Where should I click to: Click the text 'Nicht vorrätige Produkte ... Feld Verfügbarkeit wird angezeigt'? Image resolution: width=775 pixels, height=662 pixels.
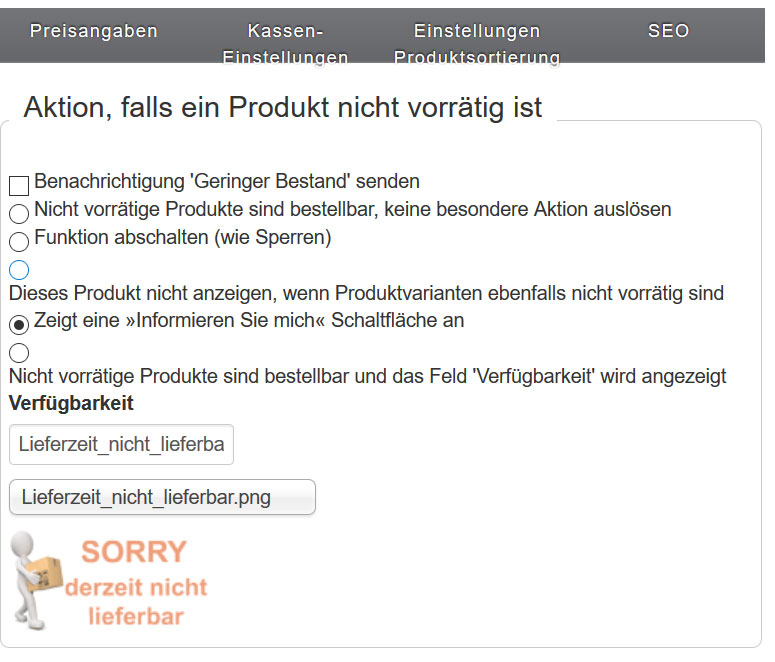368,376
